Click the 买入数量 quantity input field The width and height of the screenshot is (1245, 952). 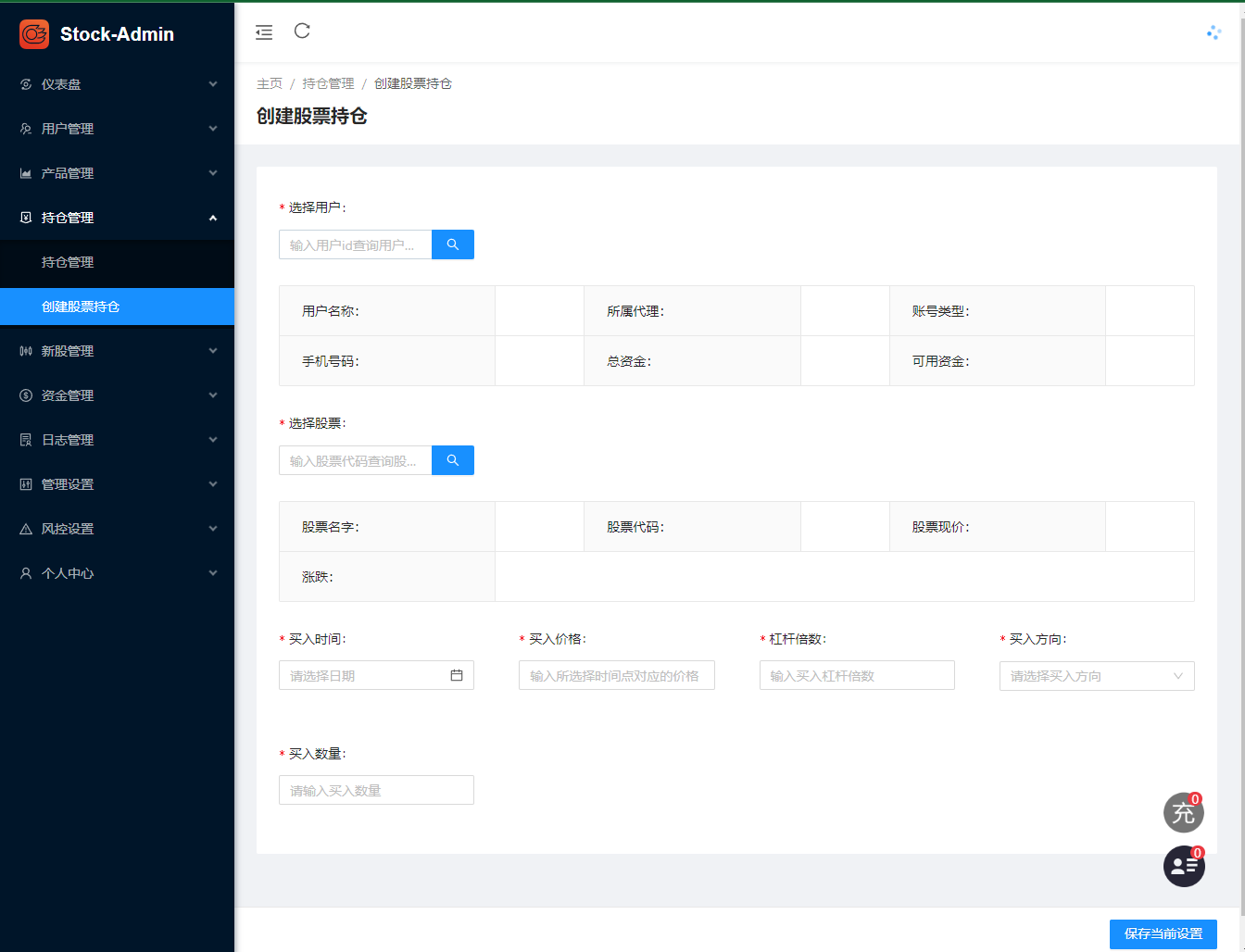[376, 789]
